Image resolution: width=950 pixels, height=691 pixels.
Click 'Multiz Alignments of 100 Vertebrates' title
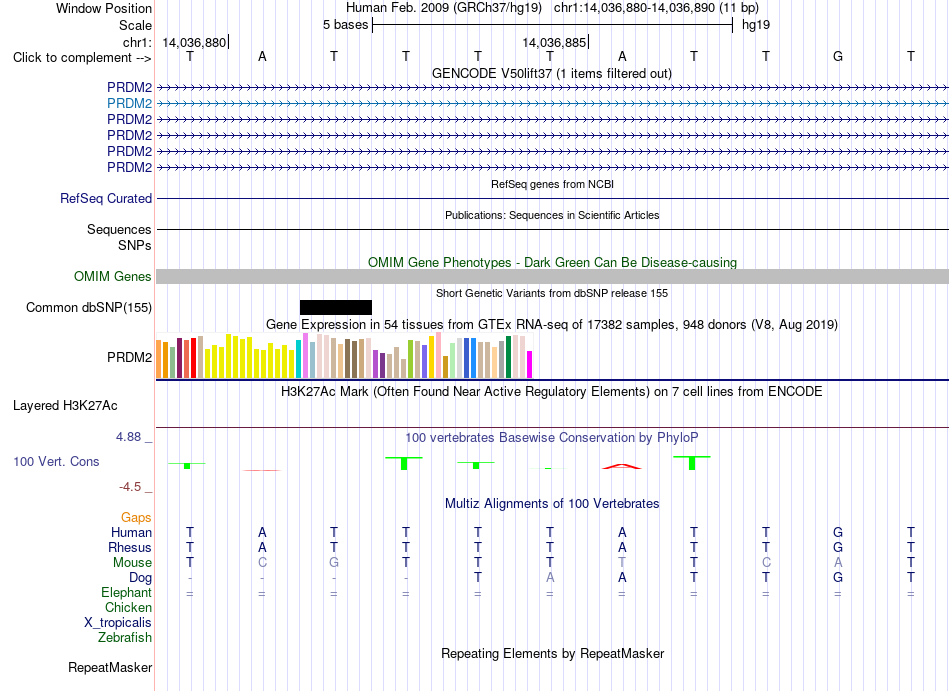click(552, 504)
